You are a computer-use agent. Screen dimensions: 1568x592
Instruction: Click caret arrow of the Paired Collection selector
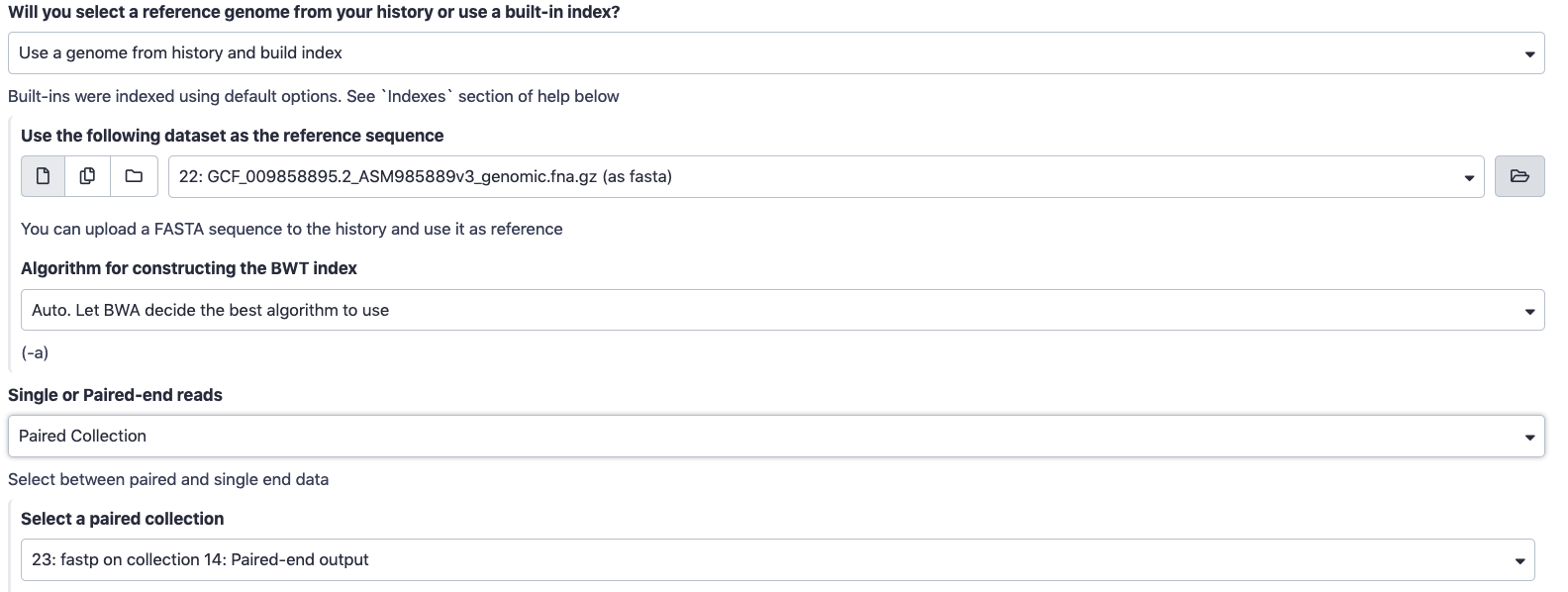[x=1529, y=438]
